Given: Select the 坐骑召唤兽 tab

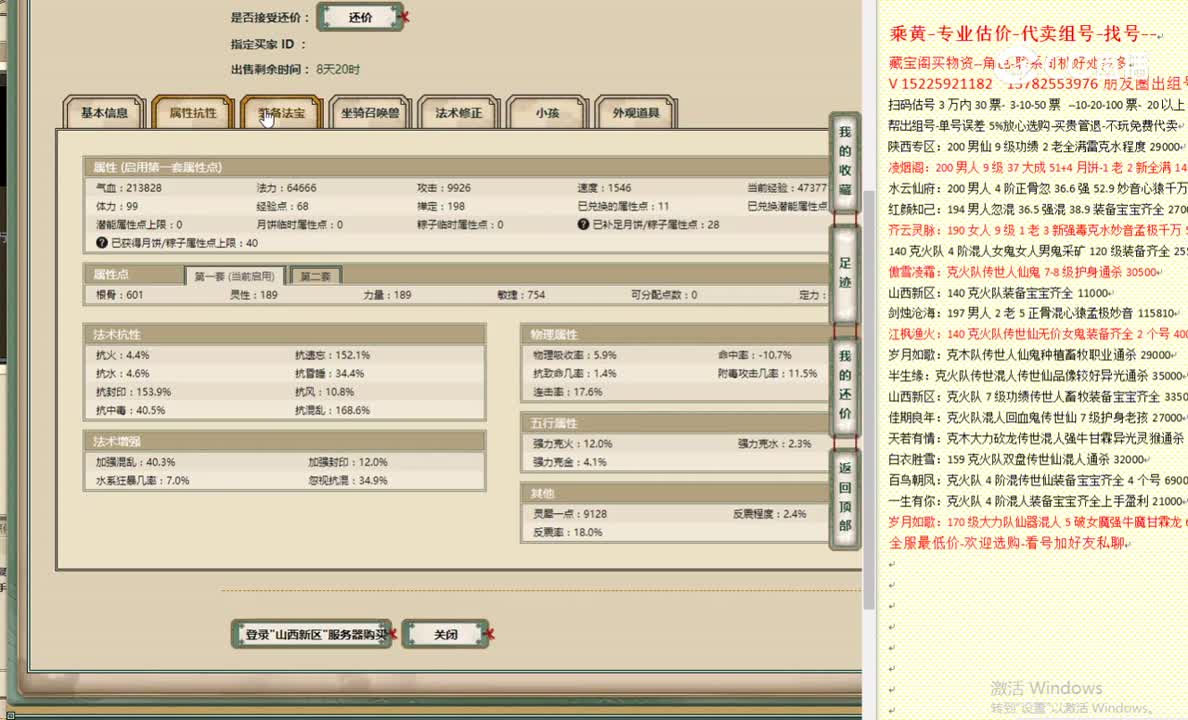Looking at the screenshot, I should (370, 113).
